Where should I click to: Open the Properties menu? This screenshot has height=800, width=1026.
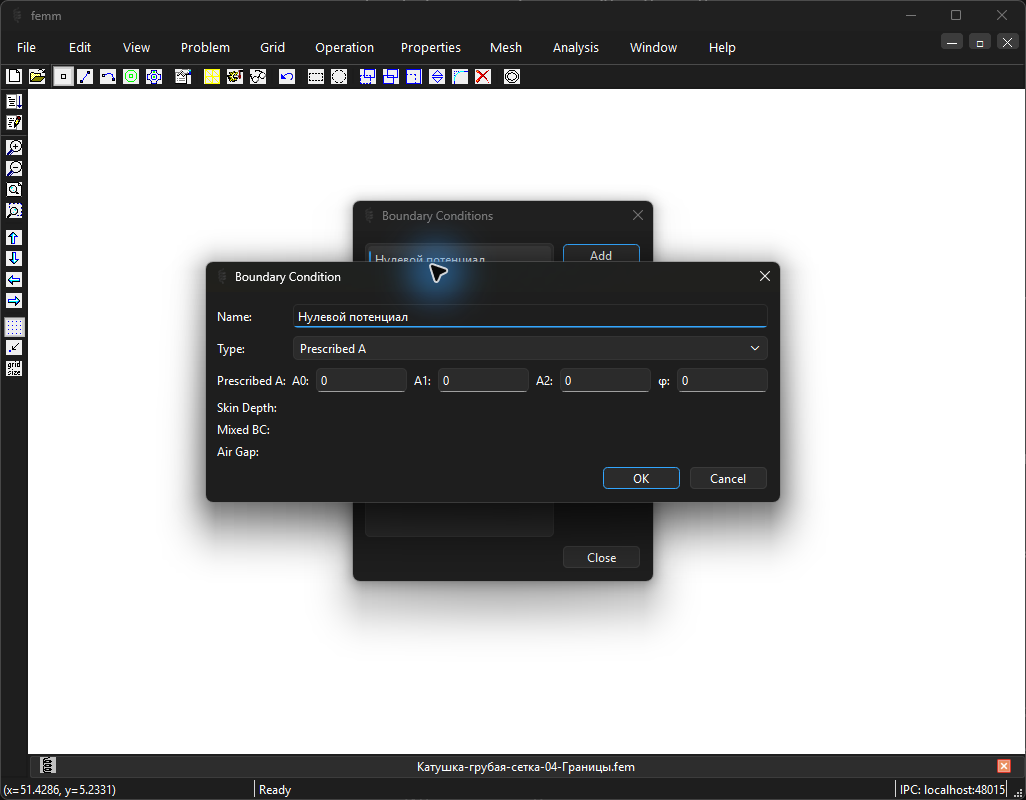pos(431,47)
